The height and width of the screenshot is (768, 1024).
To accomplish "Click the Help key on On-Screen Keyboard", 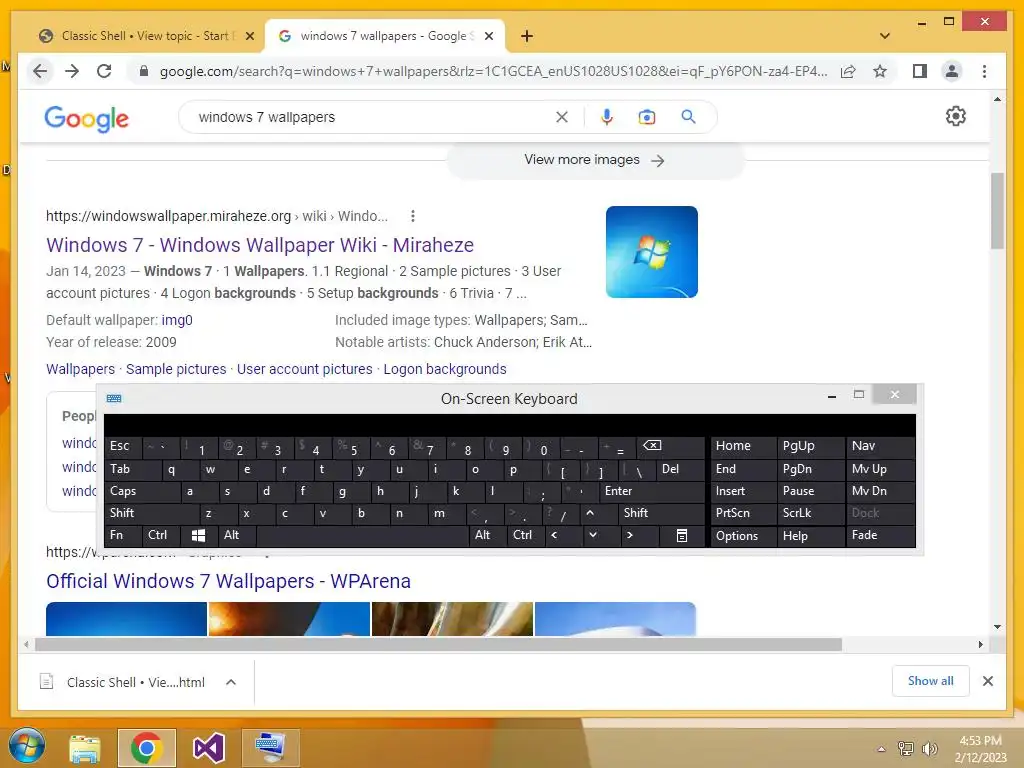I will [x=810, y=536].
